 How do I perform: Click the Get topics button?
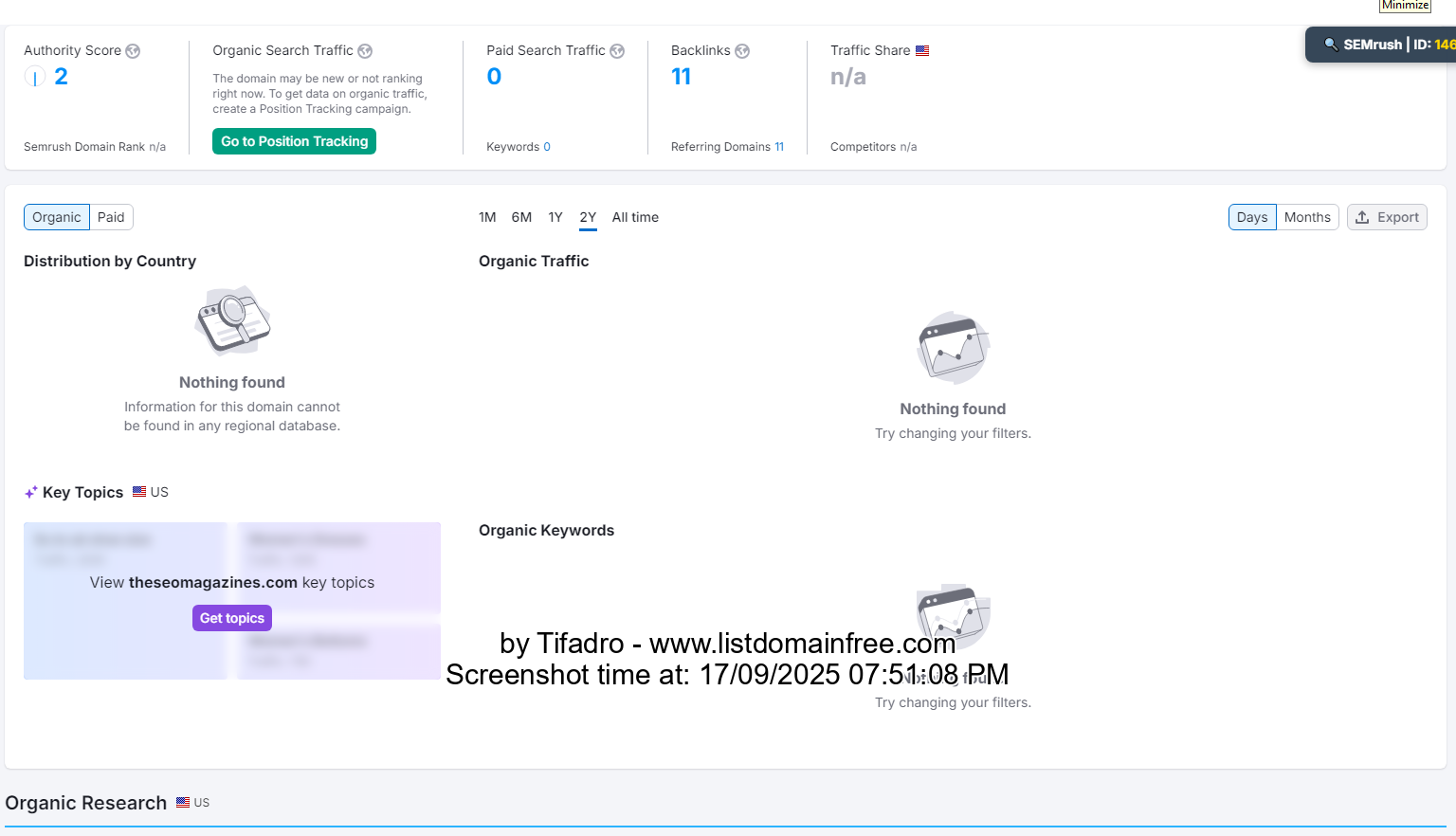click(x=232, y=618)
